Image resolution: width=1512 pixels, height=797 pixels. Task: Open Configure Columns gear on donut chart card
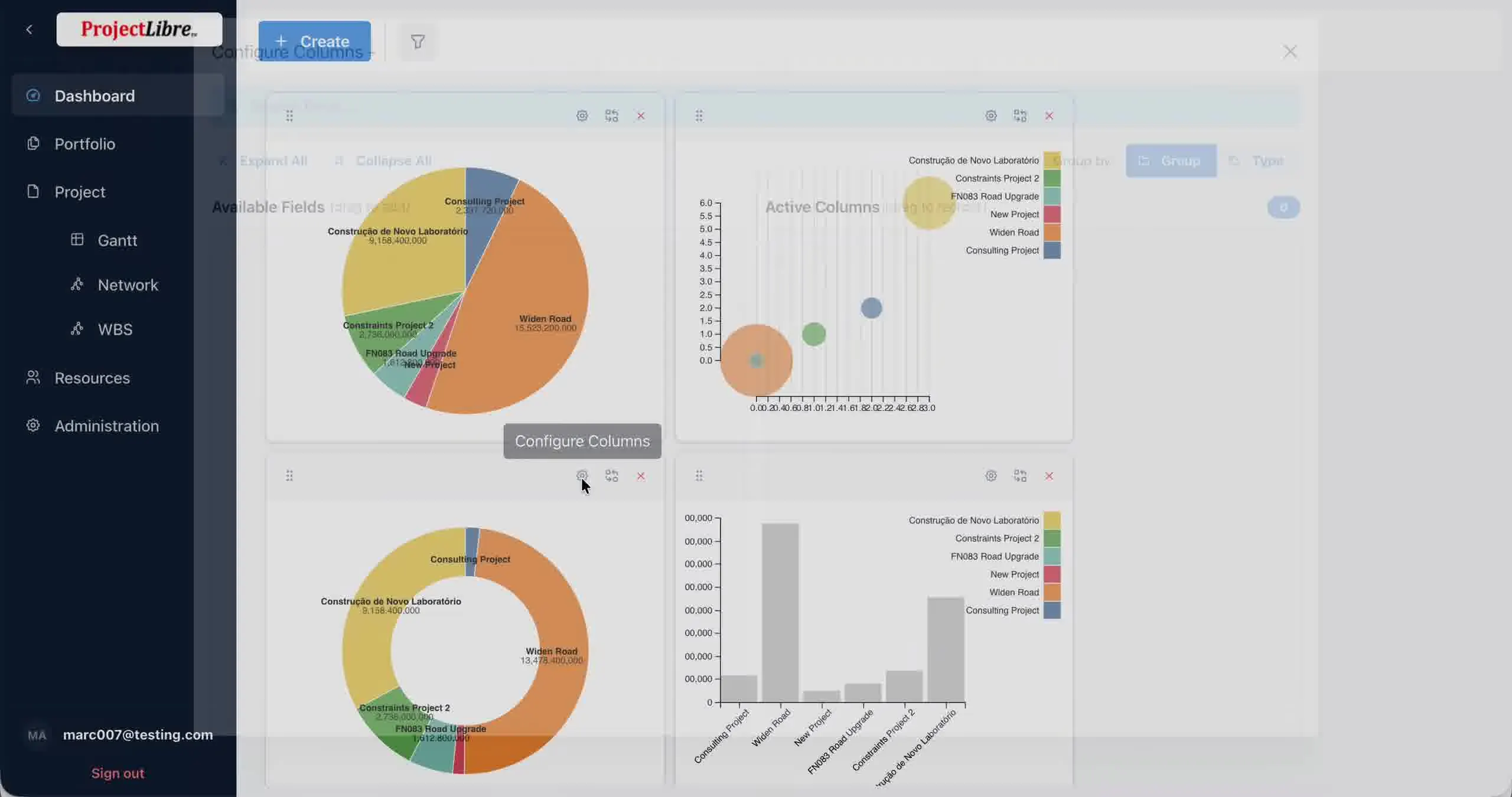(x=582, y=475)
